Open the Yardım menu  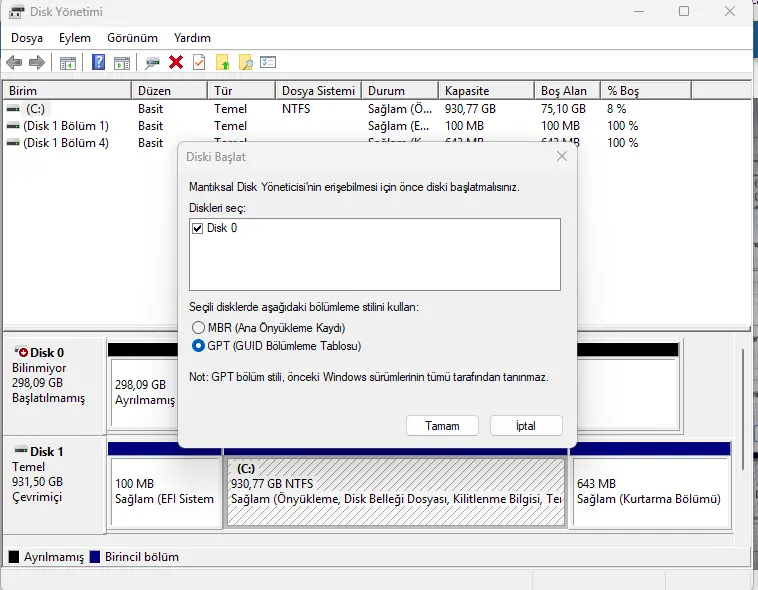point(192,38)
